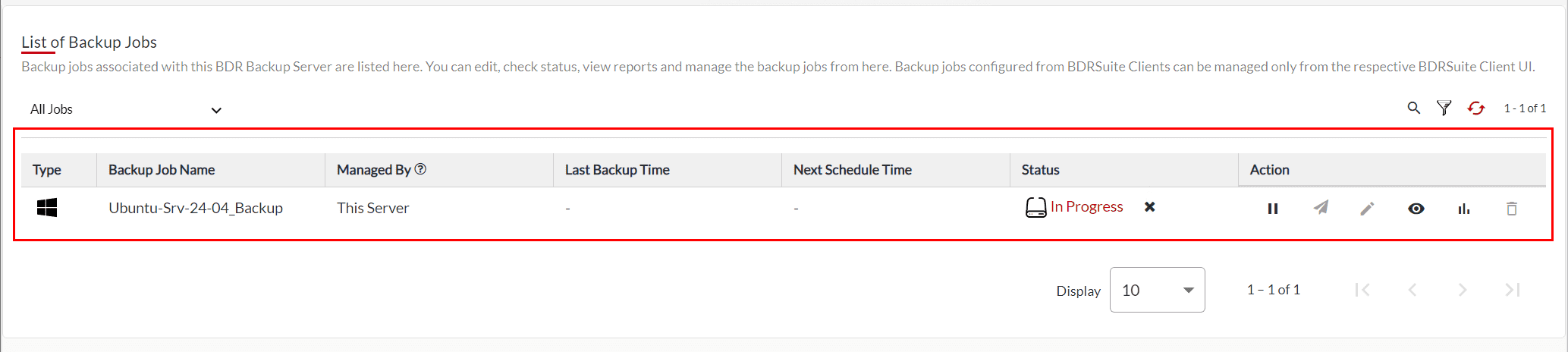Delete the backup job via trash icon

tap(1511, 209)
